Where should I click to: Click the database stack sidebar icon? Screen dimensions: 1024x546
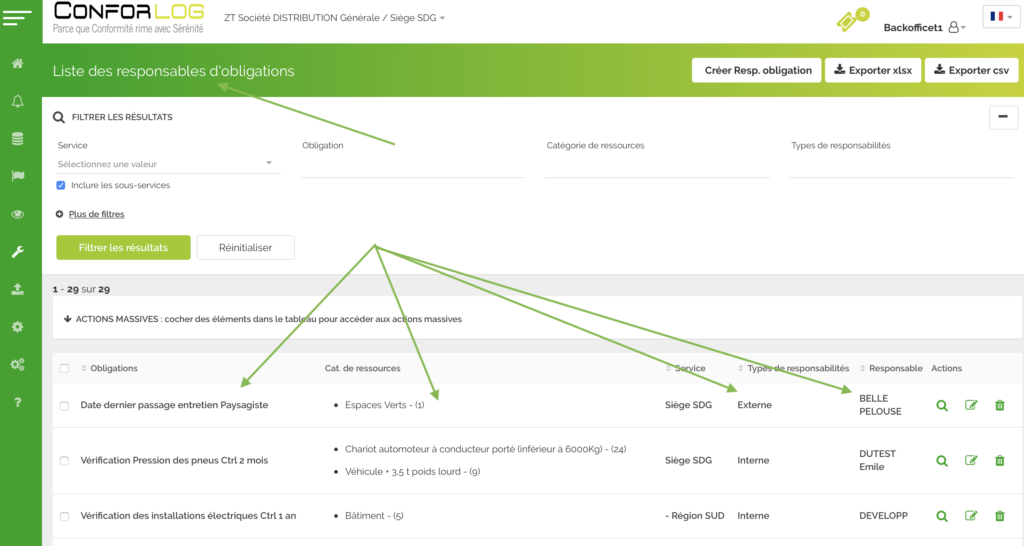tap(17, 139)
